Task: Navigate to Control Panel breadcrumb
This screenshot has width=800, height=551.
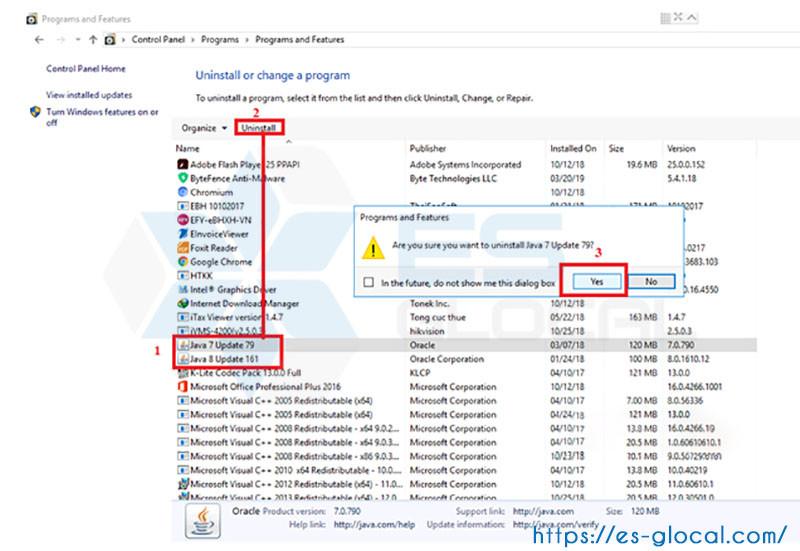Action: coord(158,39)
